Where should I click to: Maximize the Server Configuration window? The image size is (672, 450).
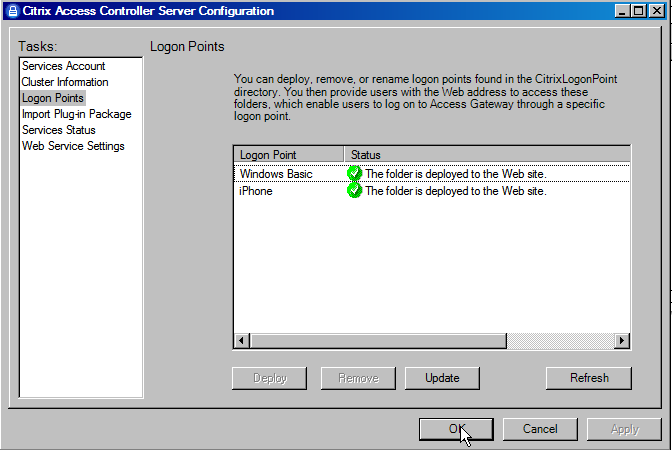coord(639,11)
